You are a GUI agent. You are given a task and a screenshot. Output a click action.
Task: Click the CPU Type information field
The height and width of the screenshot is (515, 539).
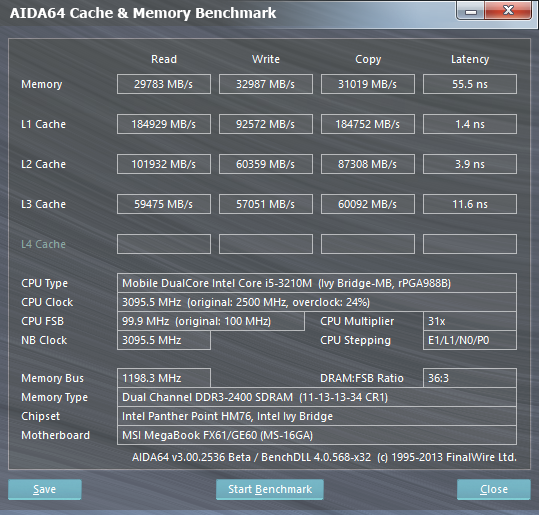[x=317, y=283]
